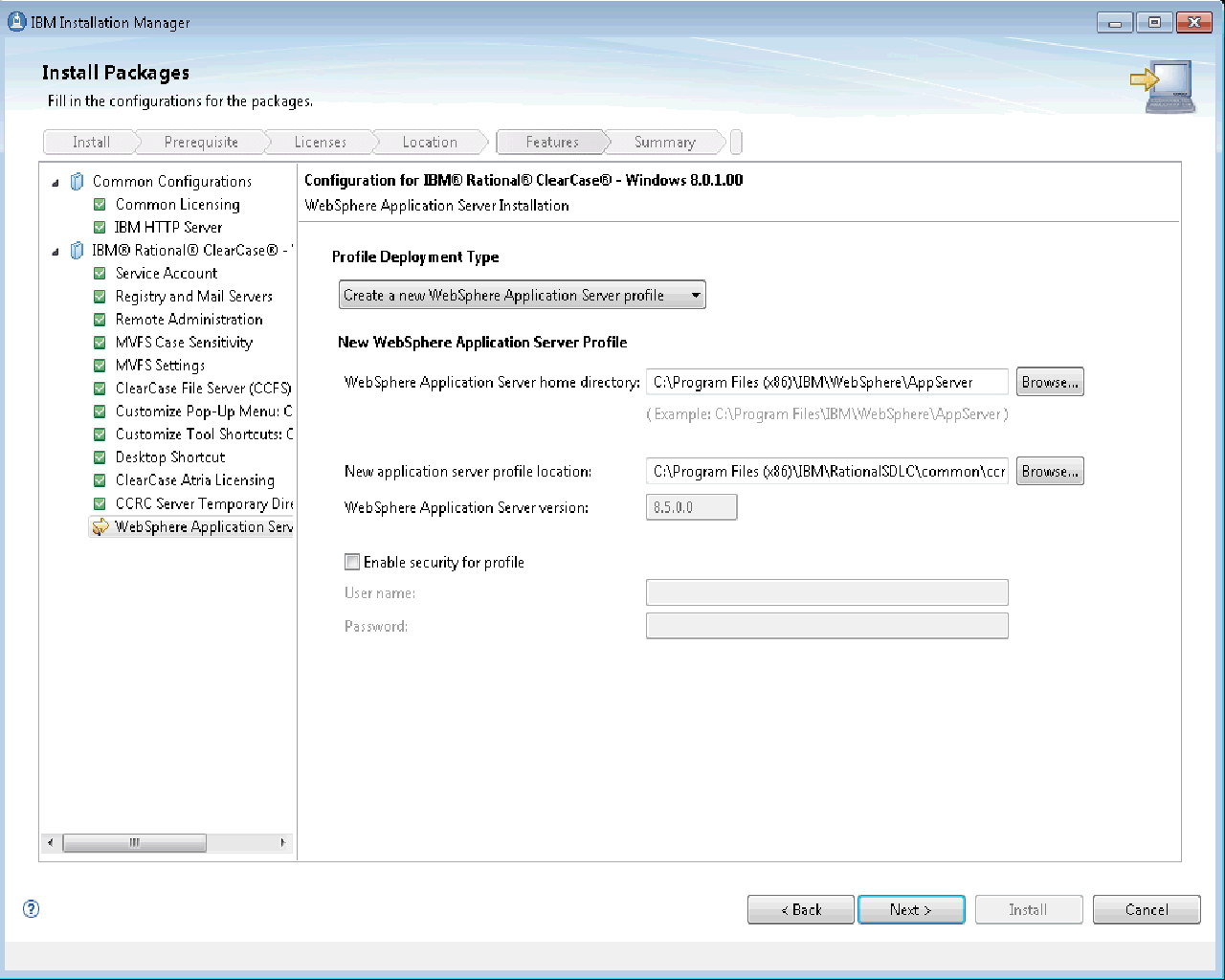Select MVFS Settings in the tree
This screenshot has width=1225, height=980.
[160, 365]
